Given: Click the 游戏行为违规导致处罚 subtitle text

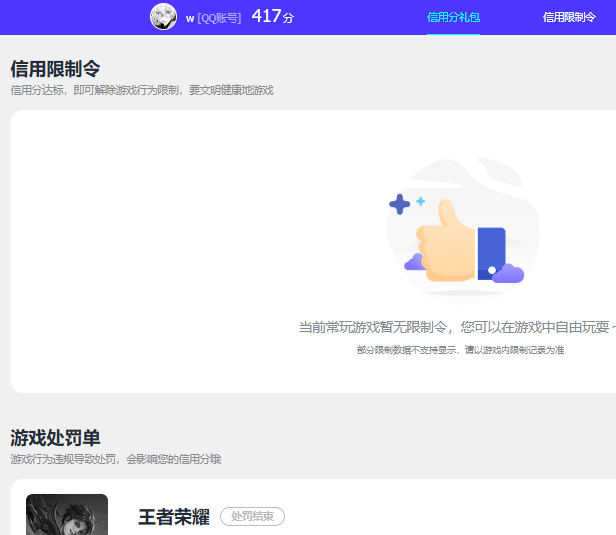Looking at the screenshot, I should [116, 459].
